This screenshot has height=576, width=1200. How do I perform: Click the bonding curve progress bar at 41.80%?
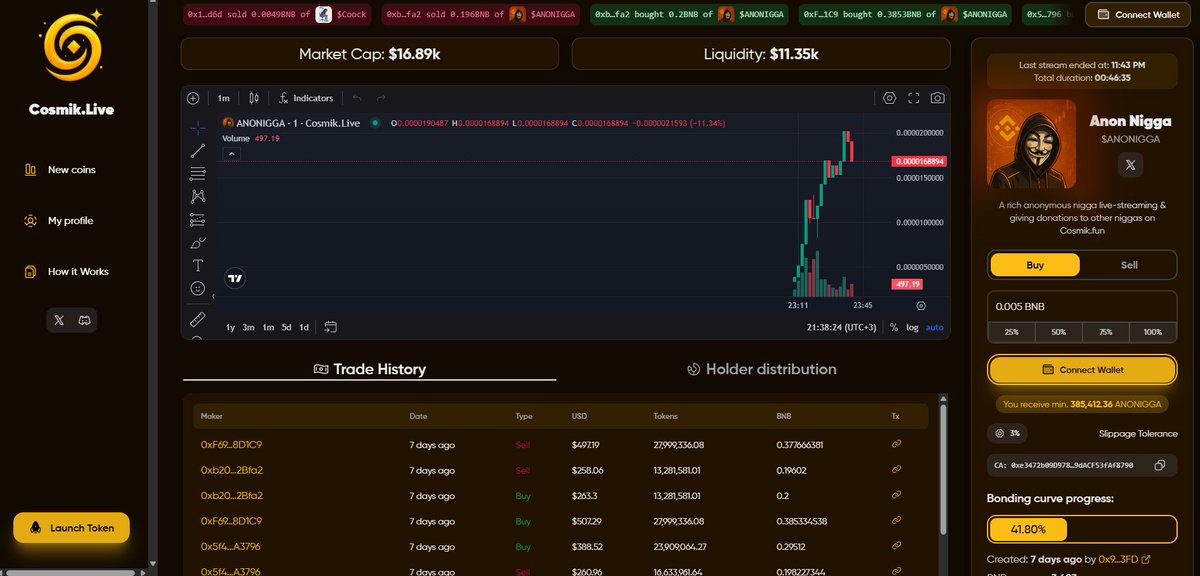1082,530
